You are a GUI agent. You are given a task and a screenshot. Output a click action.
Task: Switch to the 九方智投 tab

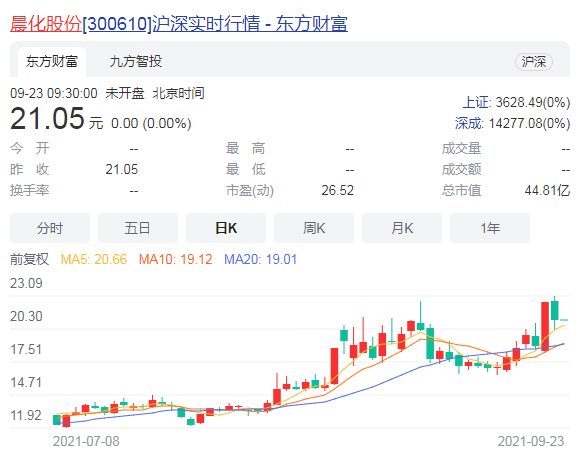click(x=136, y=62)
